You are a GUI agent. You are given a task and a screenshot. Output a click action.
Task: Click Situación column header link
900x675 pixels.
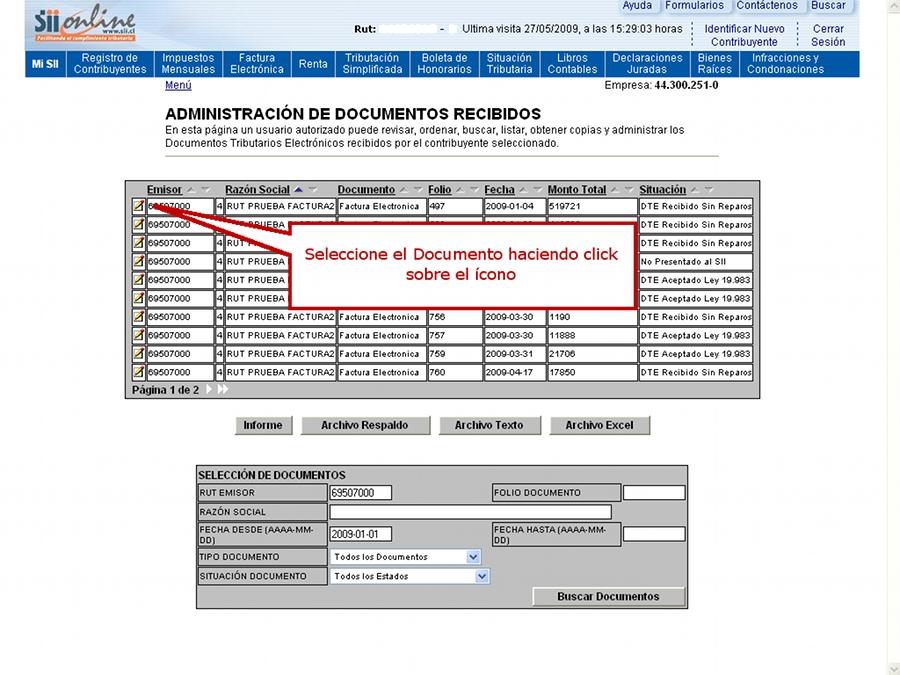[x=662, y=189]
